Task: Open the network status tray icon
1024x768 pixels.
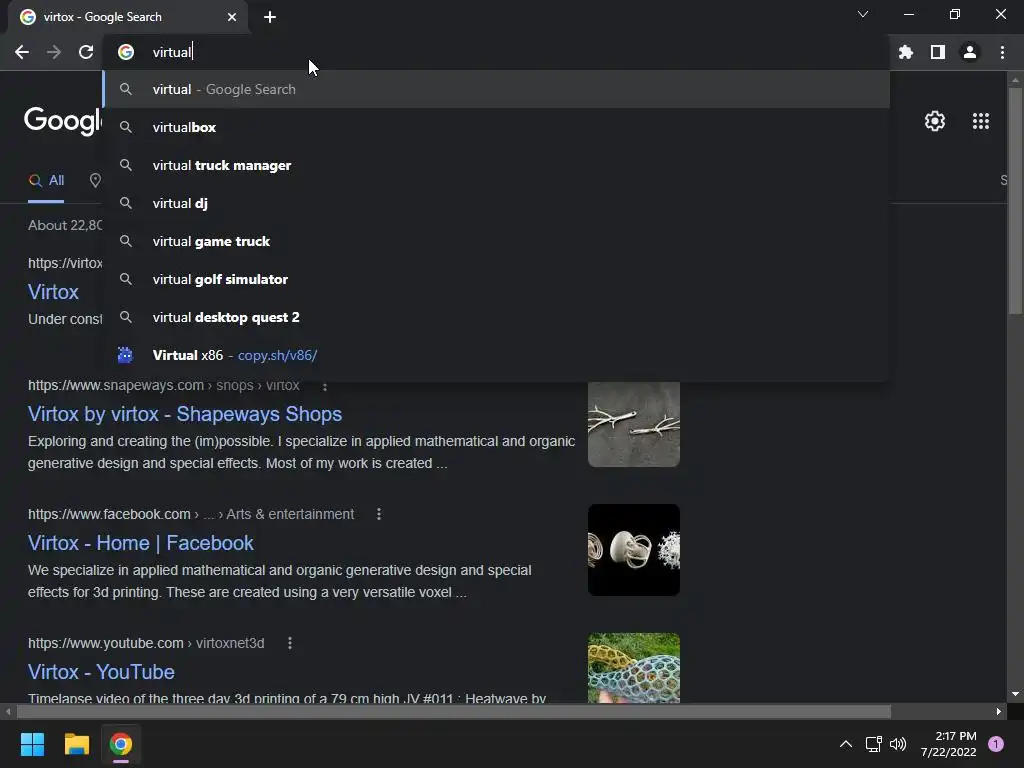Action: click(873, 744)
